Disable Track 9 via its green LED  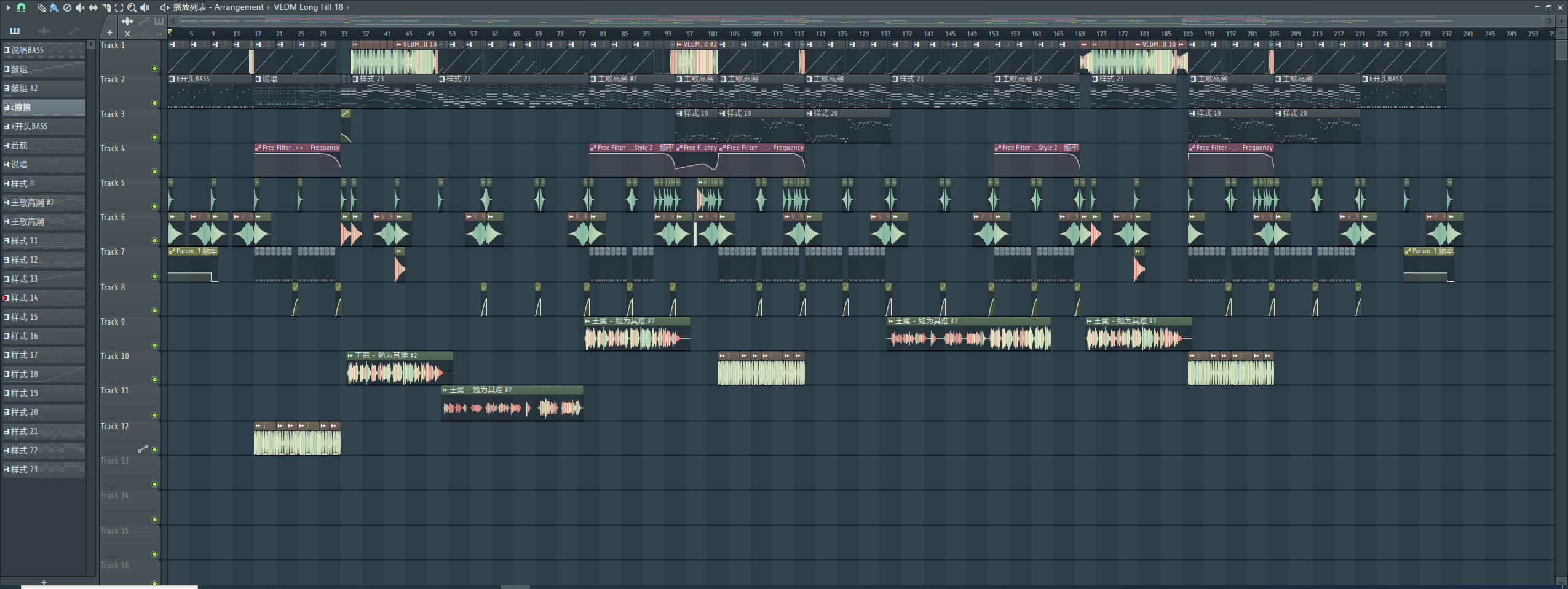point(154,346)
